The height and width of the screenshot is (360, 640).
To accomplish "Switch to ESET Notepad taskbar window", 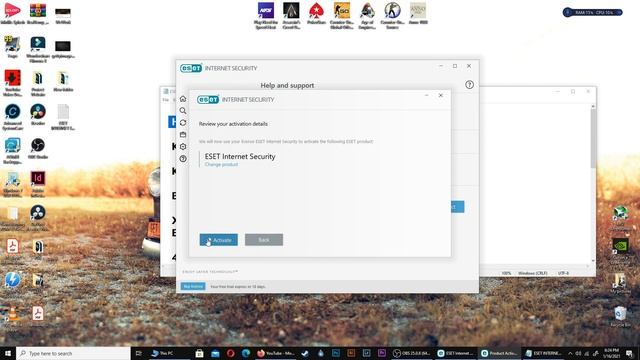I will (x=543, y=353).
